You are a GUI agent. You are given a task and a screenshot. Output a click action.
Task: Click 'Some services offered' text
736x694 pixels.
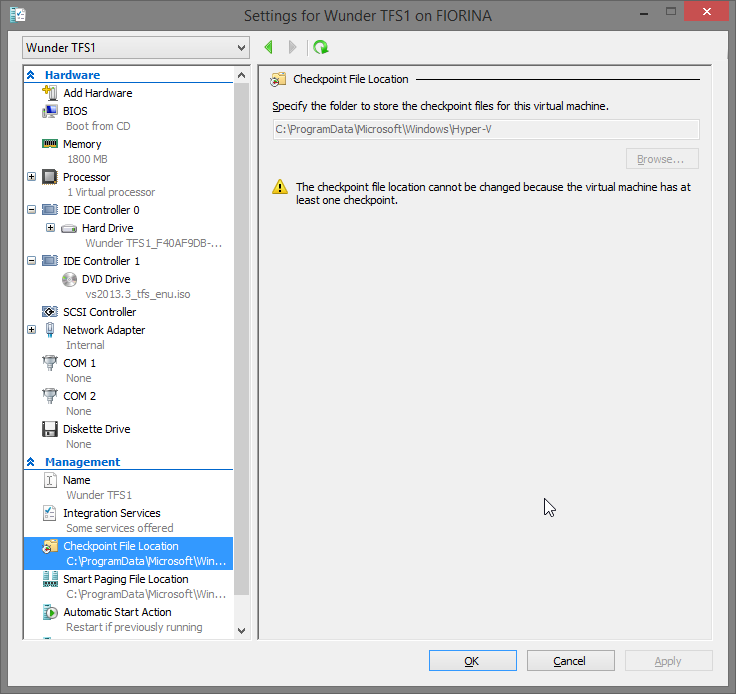coord(120,528)
